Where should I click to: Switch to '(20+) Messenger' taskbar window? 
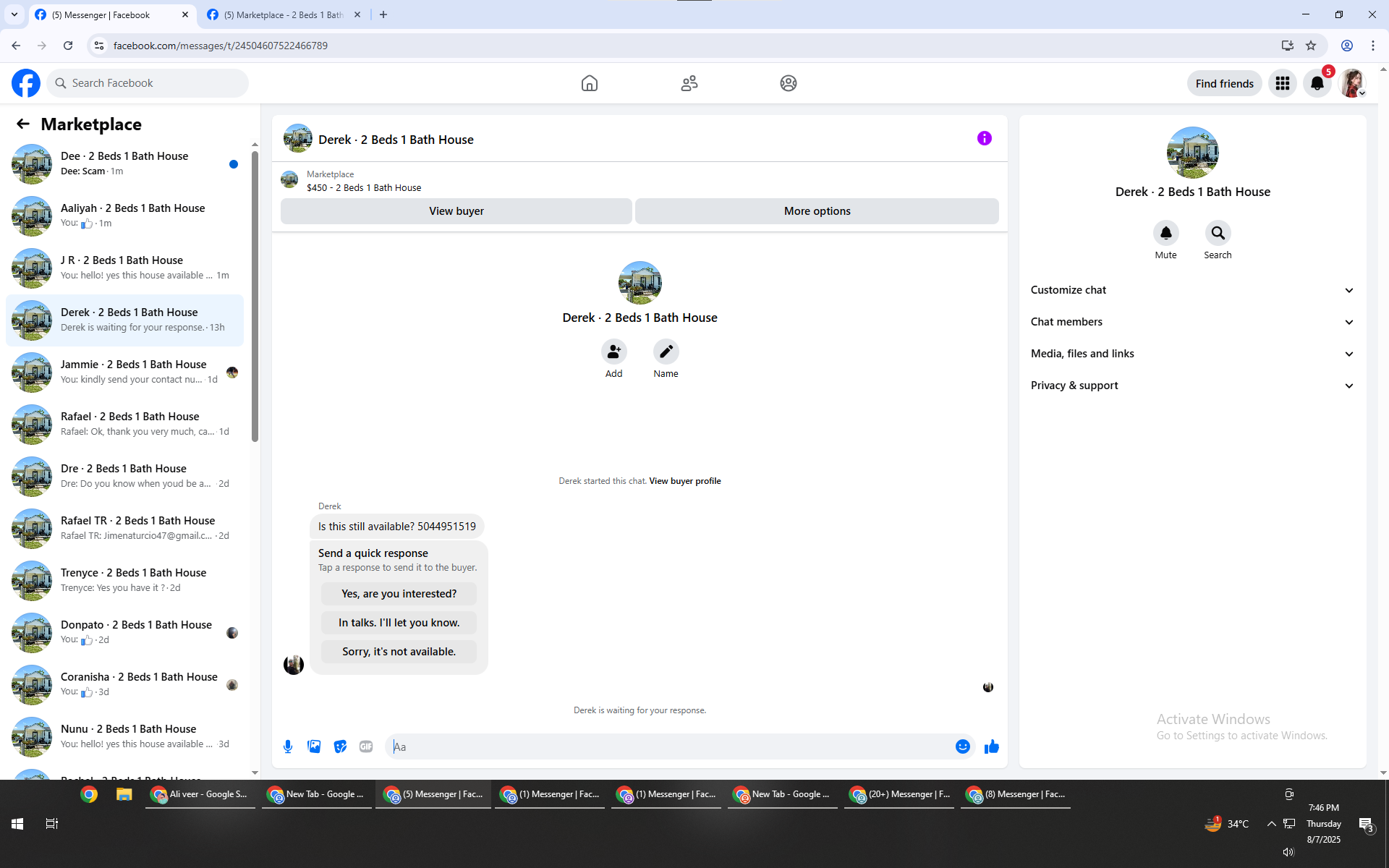coord(899,794)
